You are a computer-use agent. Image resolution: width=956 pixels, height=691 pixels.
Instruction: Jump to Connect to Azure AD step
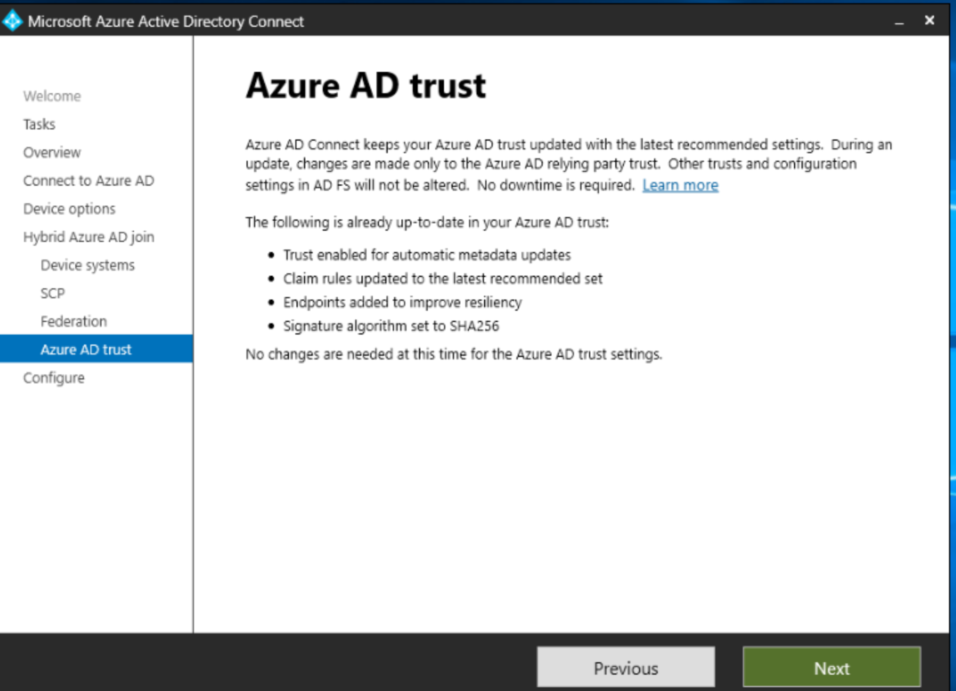click(x=88, y=181)
